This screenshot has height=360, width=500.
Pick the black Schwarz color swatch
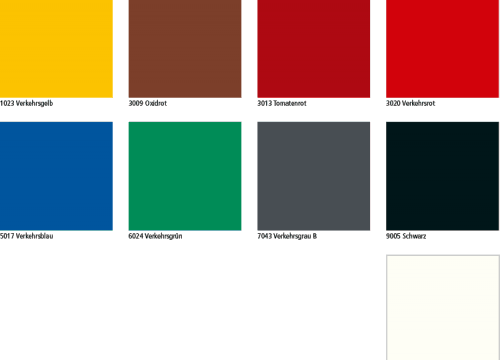[x=442, y=176]
